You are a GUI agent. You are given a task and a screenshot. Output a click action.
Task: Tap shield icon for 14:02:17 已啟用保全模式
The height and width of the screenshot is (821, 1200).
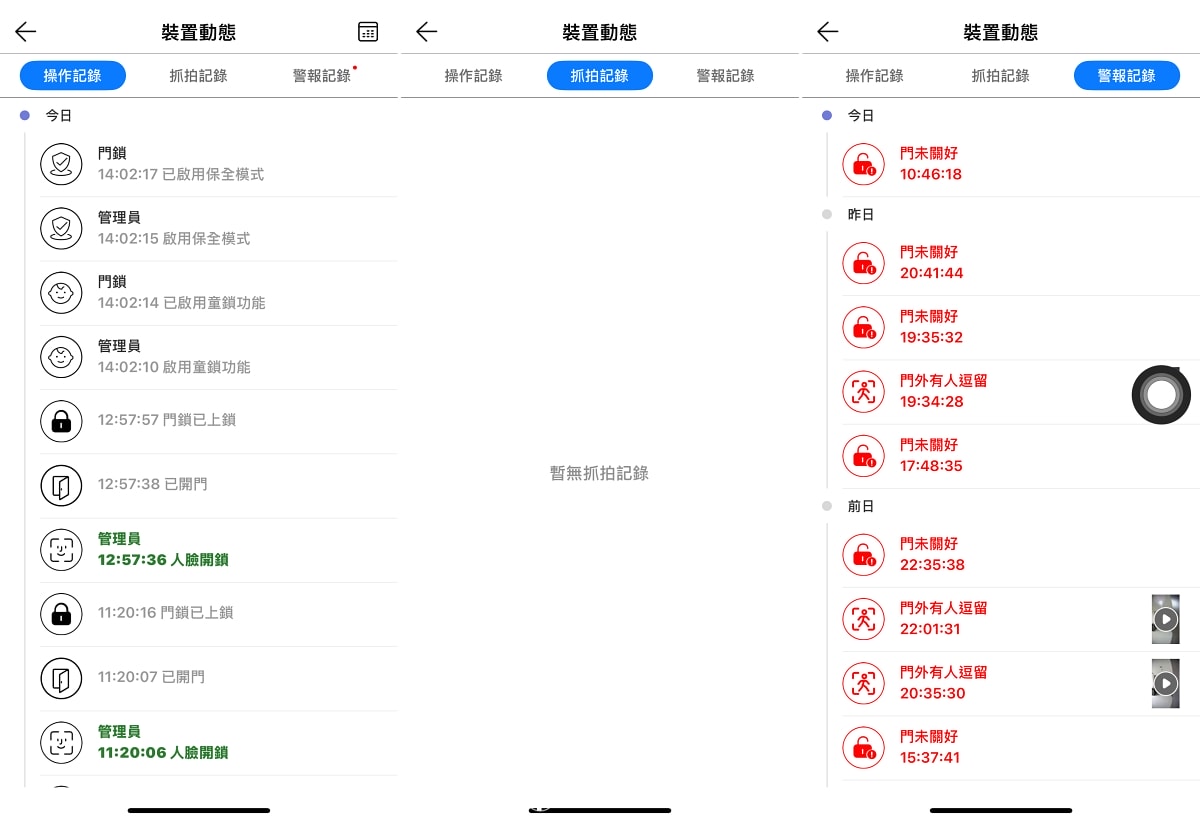click(x=61, y=164)
